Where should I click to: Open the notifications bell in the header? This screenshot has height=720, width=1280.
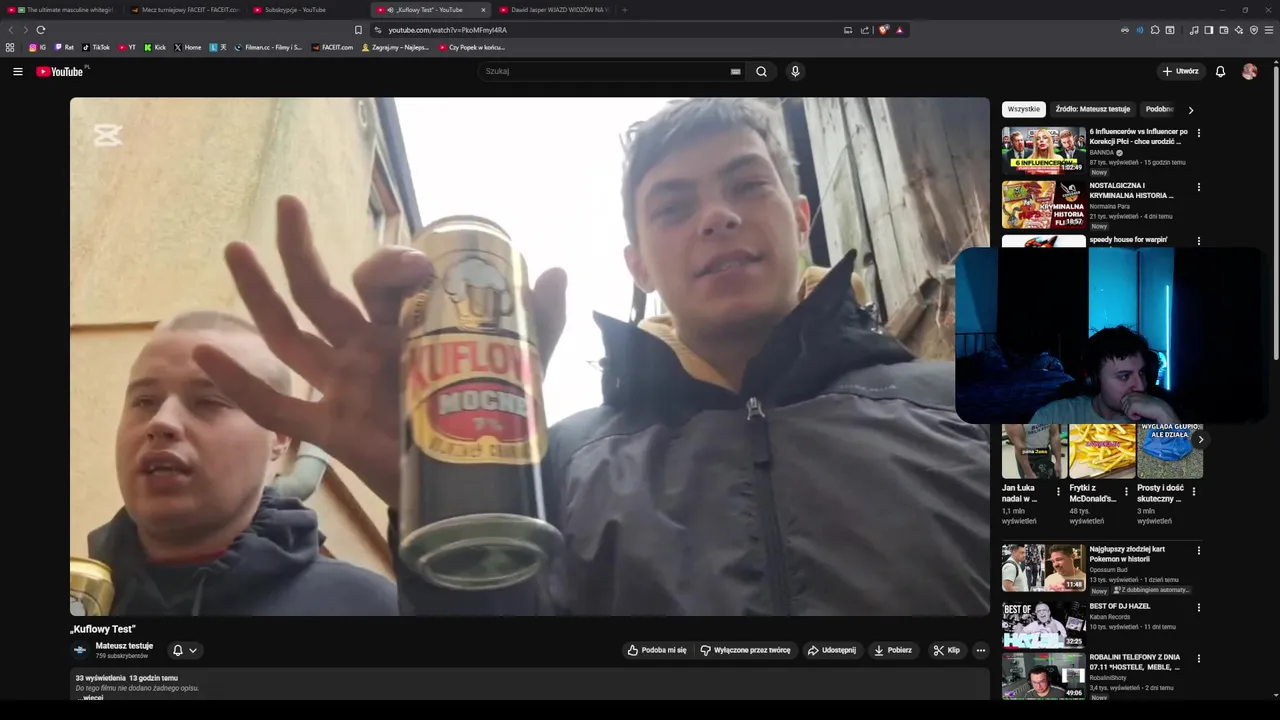point(1220,71)
